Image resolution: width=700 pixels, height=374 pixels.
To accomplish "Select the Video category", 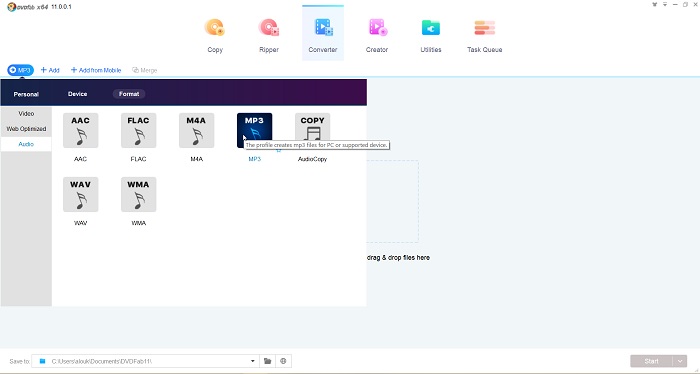I will tap(26, 114).
